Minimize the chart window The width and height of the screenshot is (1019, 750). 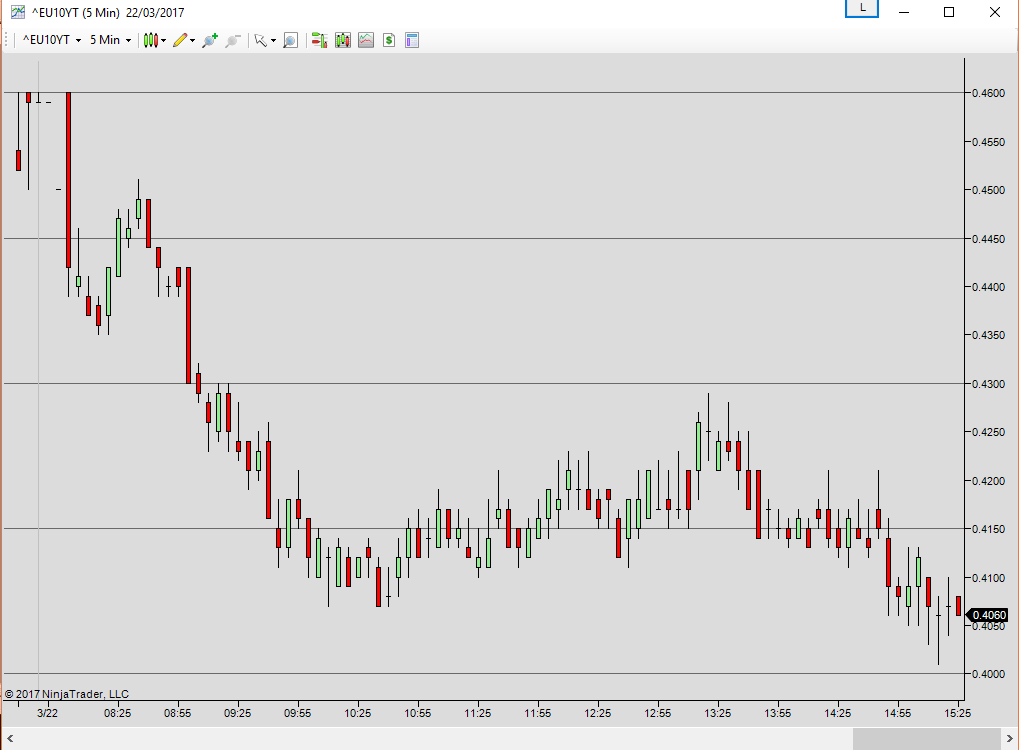(x=903, y=12)
